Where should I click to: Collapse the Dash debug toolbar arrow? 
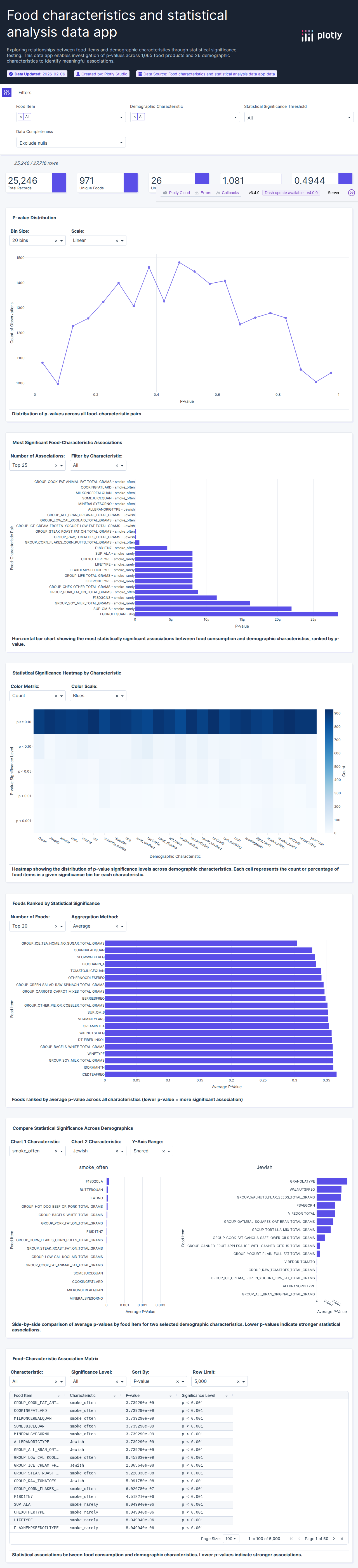point(351,193)
